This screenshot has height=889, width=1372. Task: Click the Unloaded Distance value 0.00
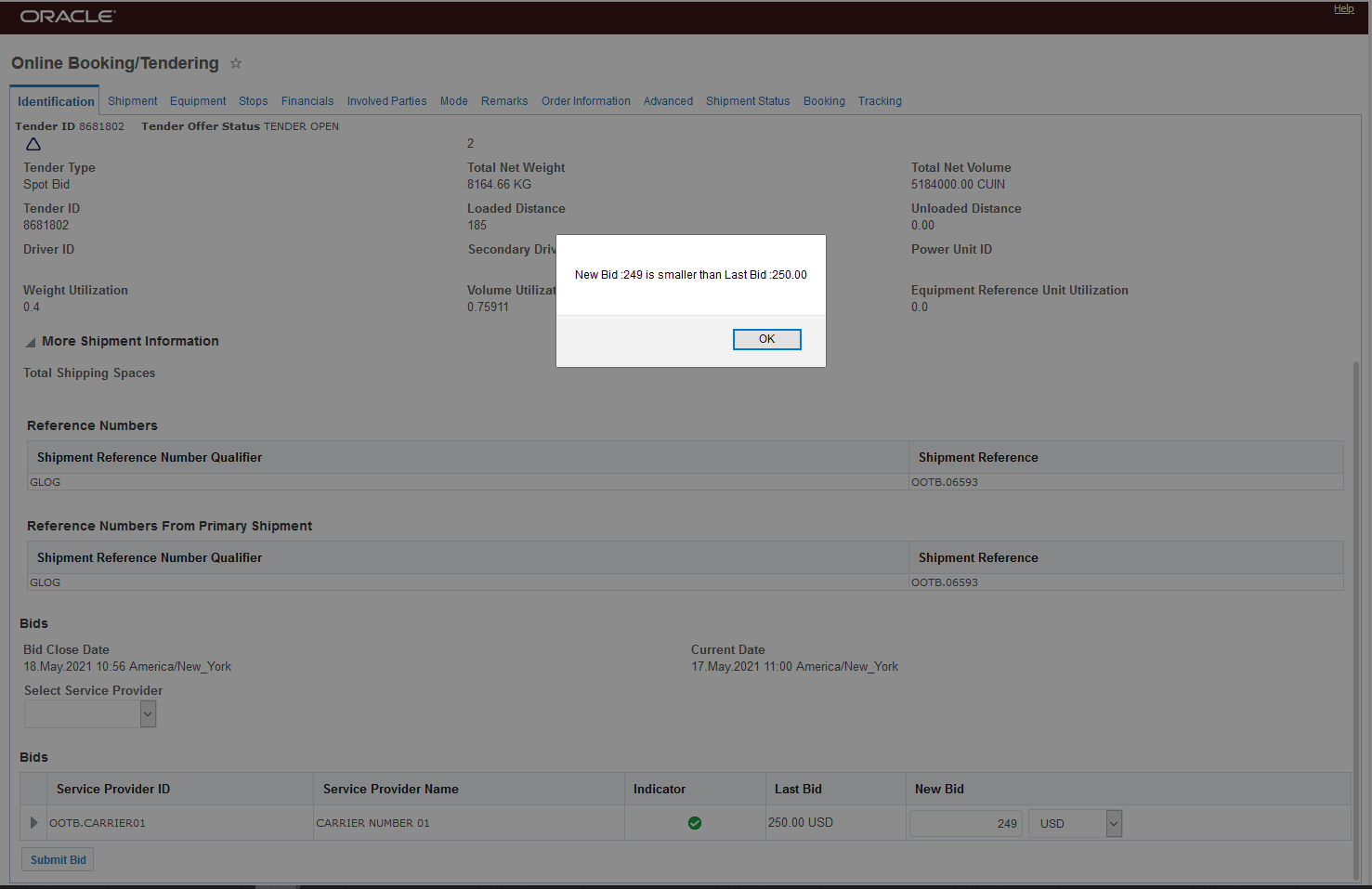pos(922,226)
